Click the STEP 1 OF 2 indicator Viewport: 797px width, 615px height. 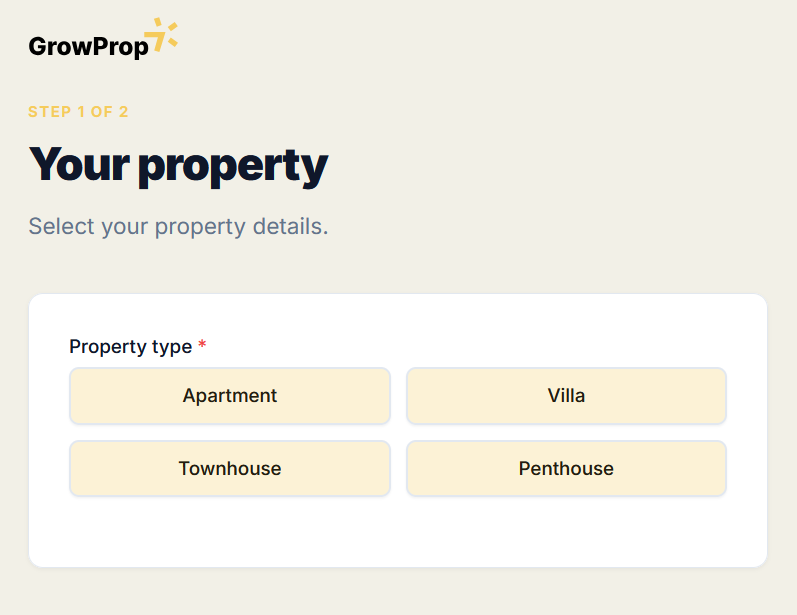[x=78, y=112]
